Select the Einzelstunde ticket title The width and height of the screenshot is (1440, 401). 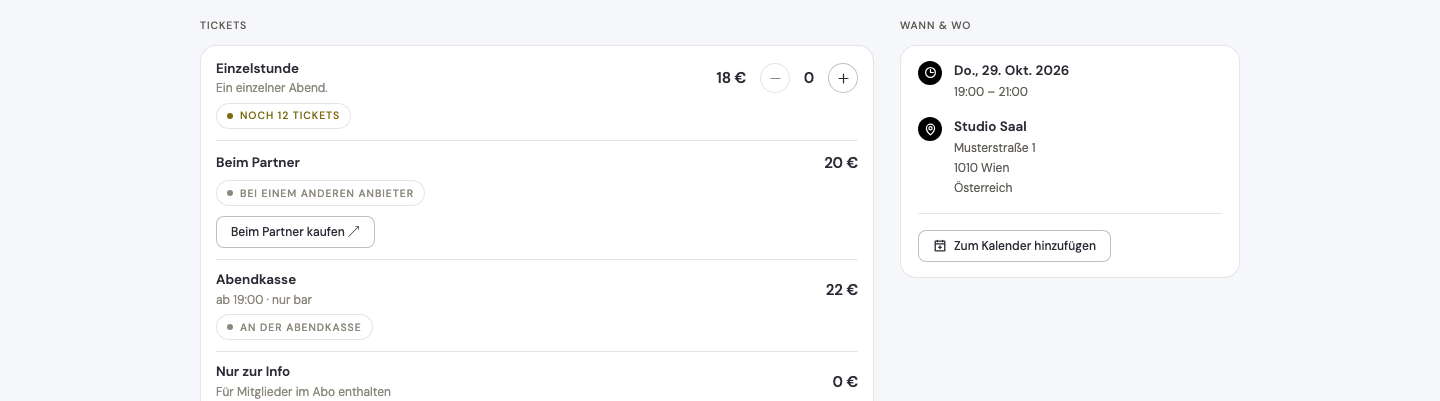click(257, 69)
